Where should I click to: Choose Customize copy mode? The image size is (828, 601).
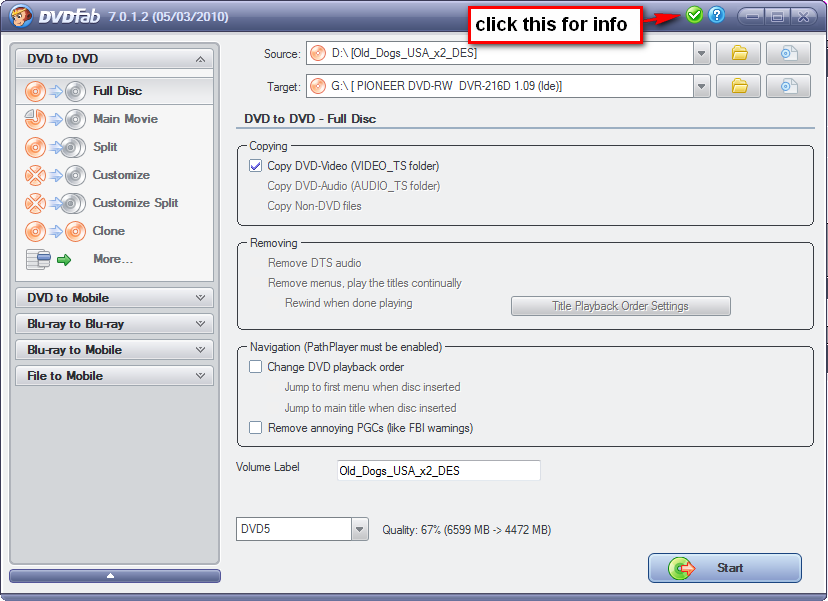click(x=115, y=175)
